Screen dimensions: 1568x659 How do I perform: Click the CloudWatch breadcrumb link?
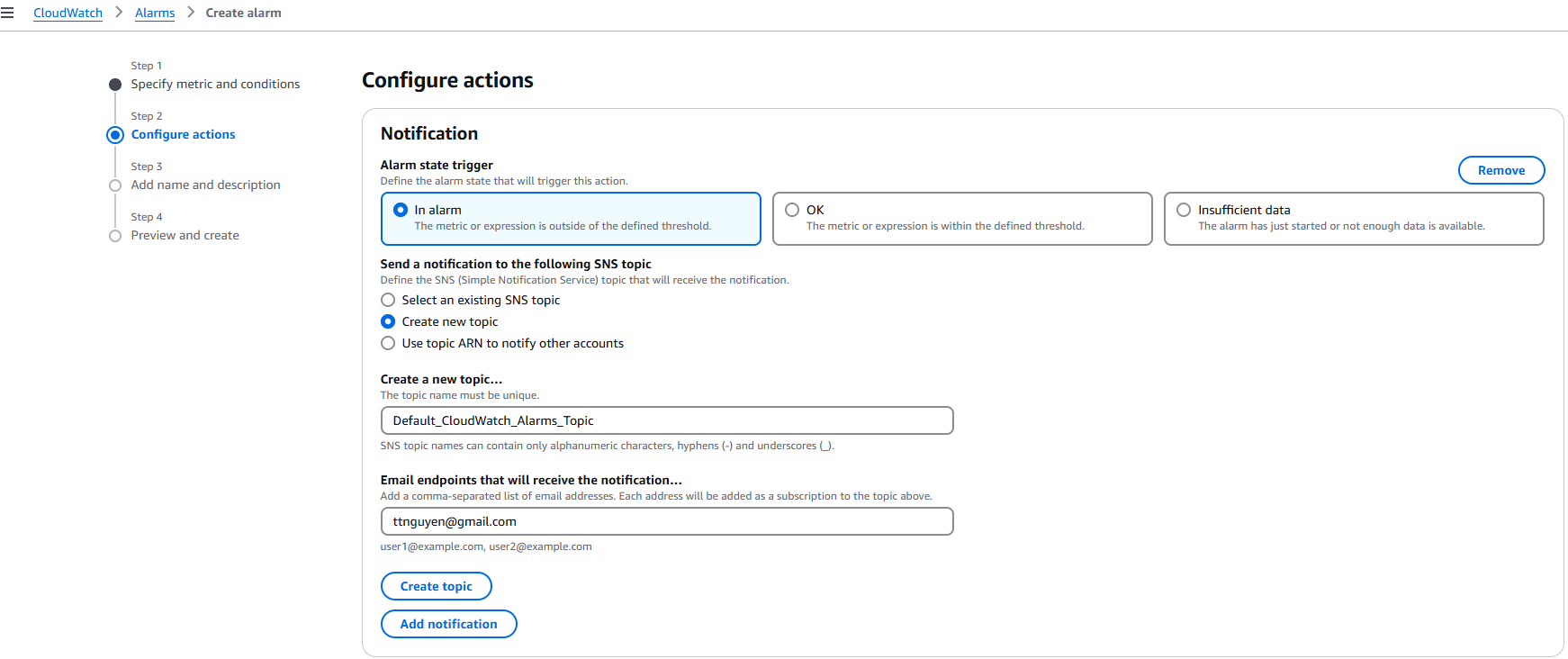pyautogui.click(x=68, y=13)
